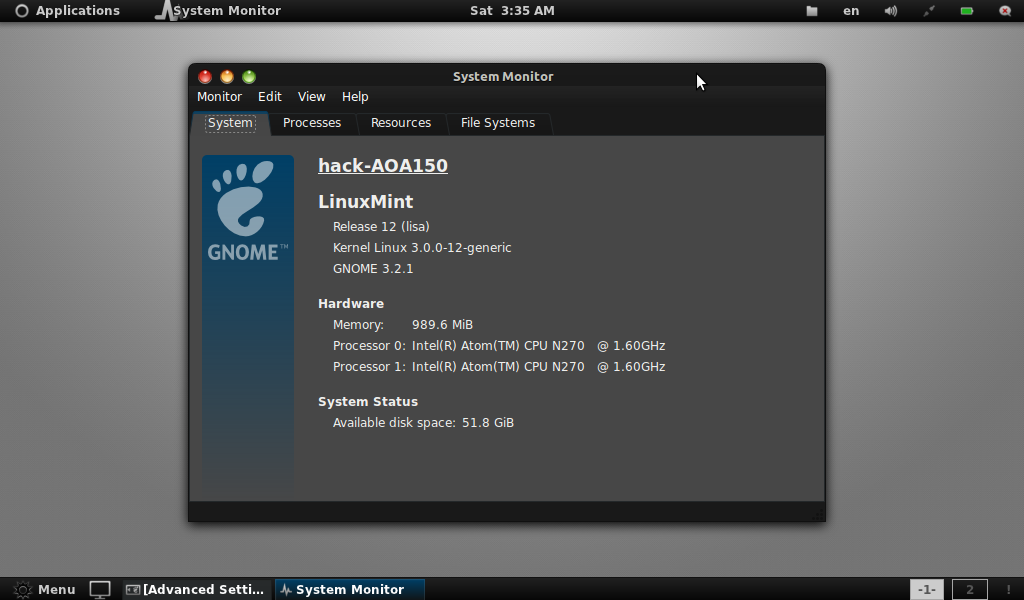Viewport: 1024px width, 600px height.
Task: Open the Menu button in bottom panel
Action: (x=44, y=590)
